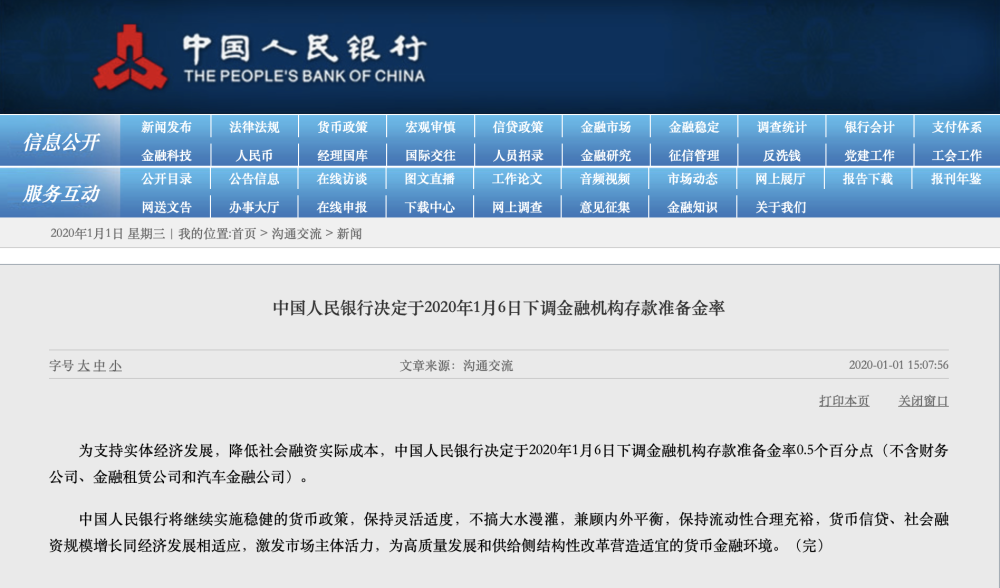Viewport: 1000px width, 588px height.
Task: Click 打印本页 to print page
Action: click(844, 401)
